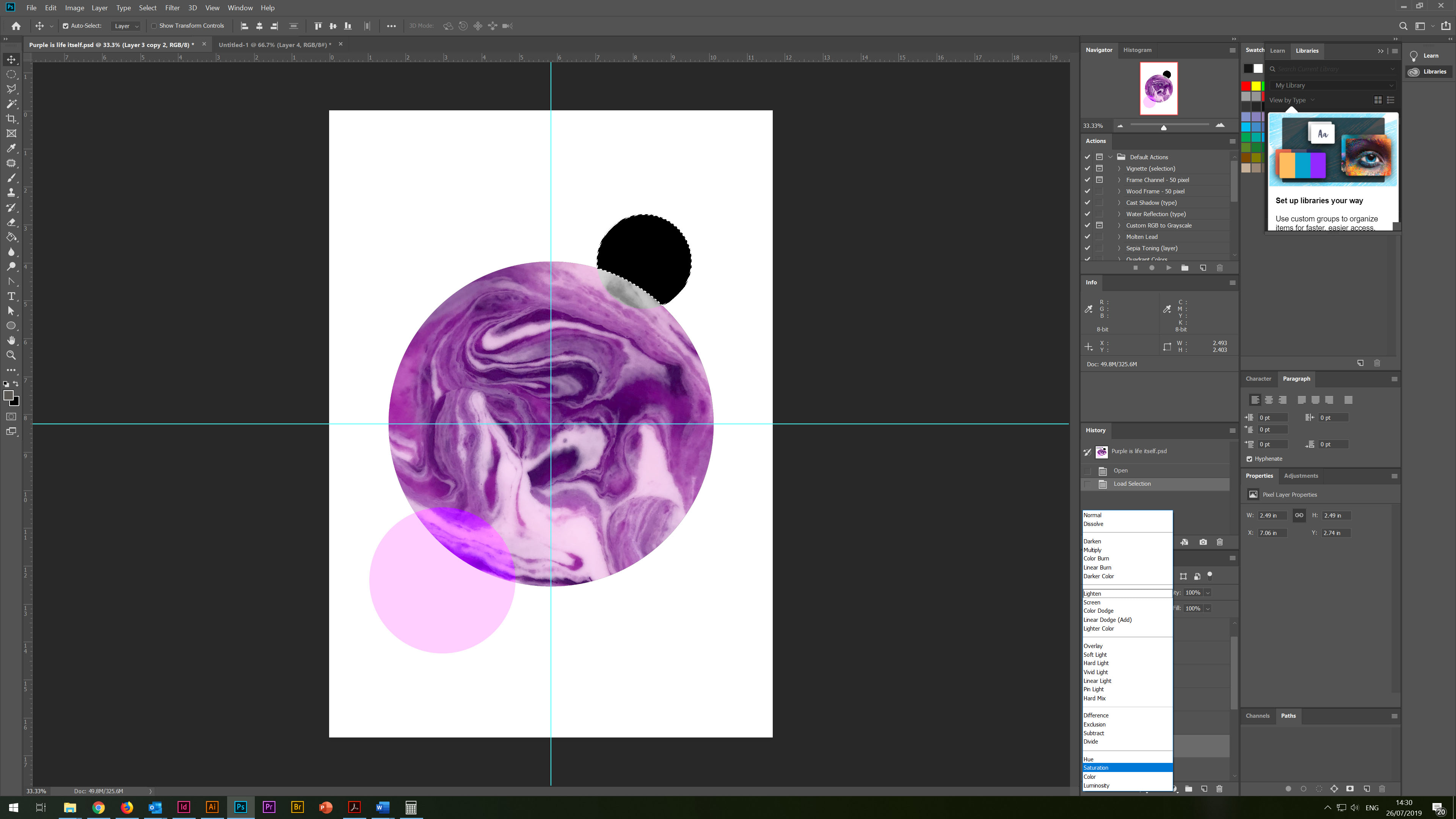Select the Crop tool
The image size is (1456, 819).
pyautogui.click(x=11, y=119)
